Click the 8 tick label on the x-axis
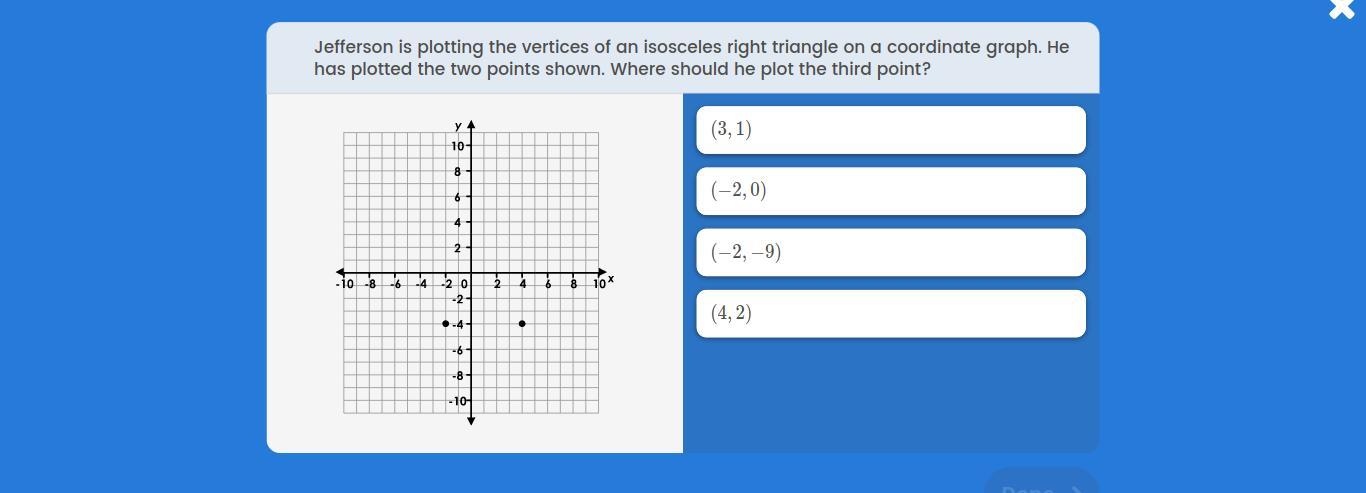This screenshot has height=493, width=1366. [574, 285]
